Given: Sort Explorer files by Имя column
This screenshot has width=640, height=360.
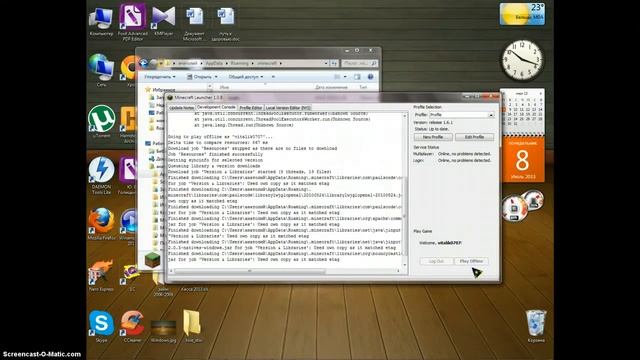Looking at the screenshot, I should 224,87.
